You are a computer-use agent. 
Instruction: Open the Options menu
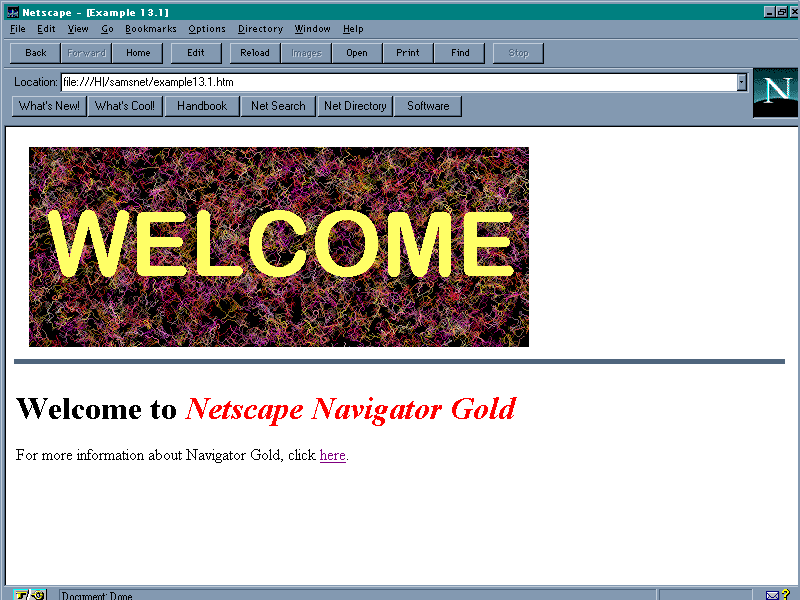[x=207, y=29]
